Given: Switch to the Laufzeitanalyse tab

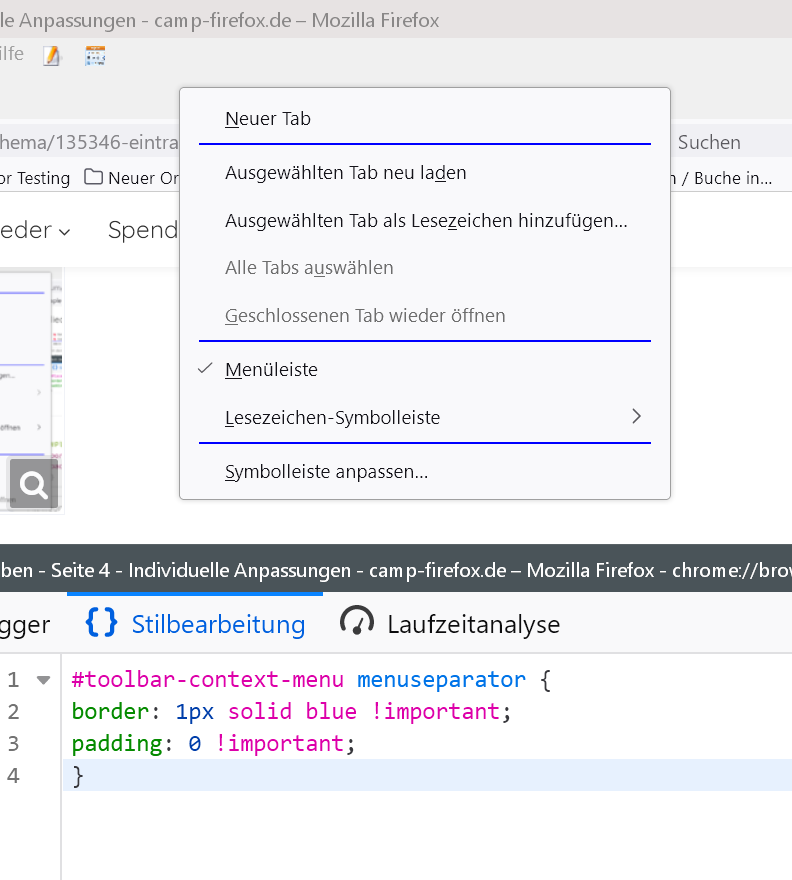Looking at the screenshot, I should click(473, 624).
